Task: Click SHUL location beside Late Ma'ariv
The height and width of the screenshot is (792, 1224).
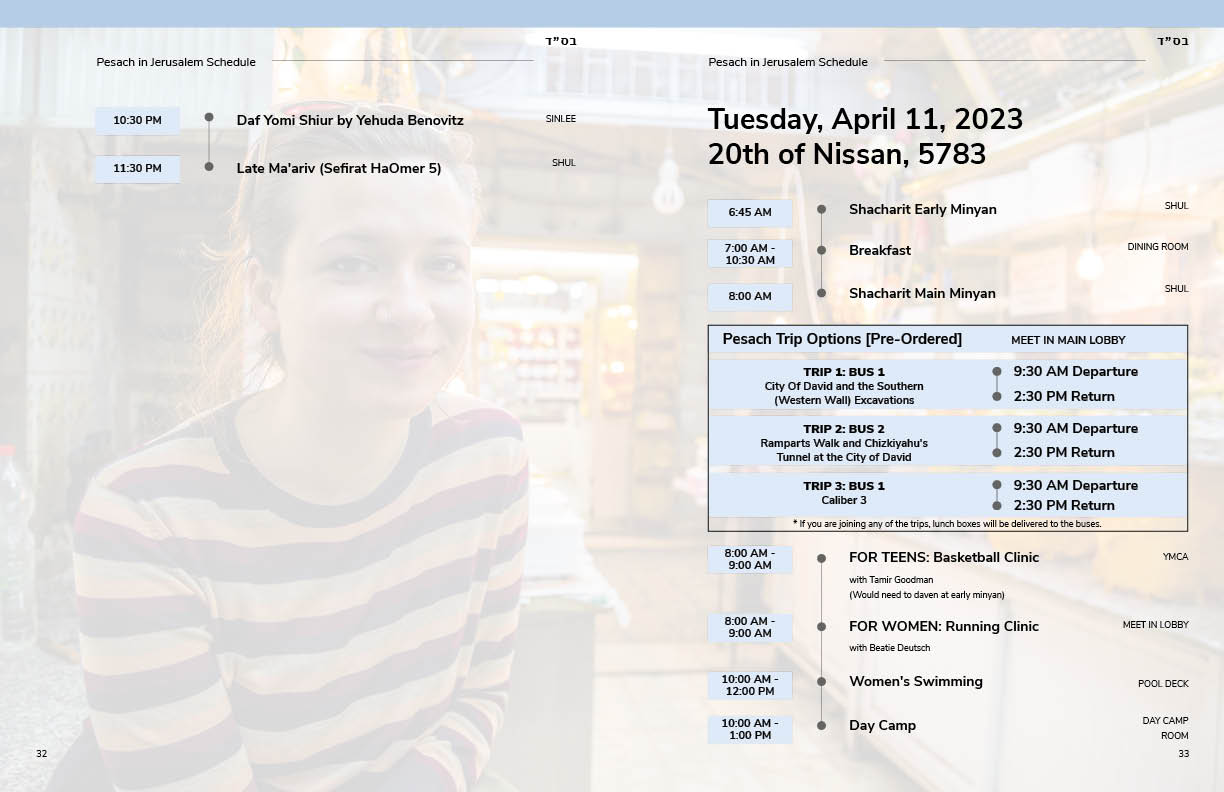Action: tap(564, 163)
